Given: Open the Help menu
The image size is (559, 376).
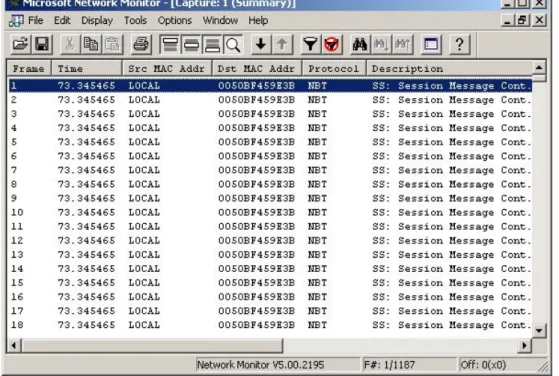Looking at the screenshot, I should 258,21.
